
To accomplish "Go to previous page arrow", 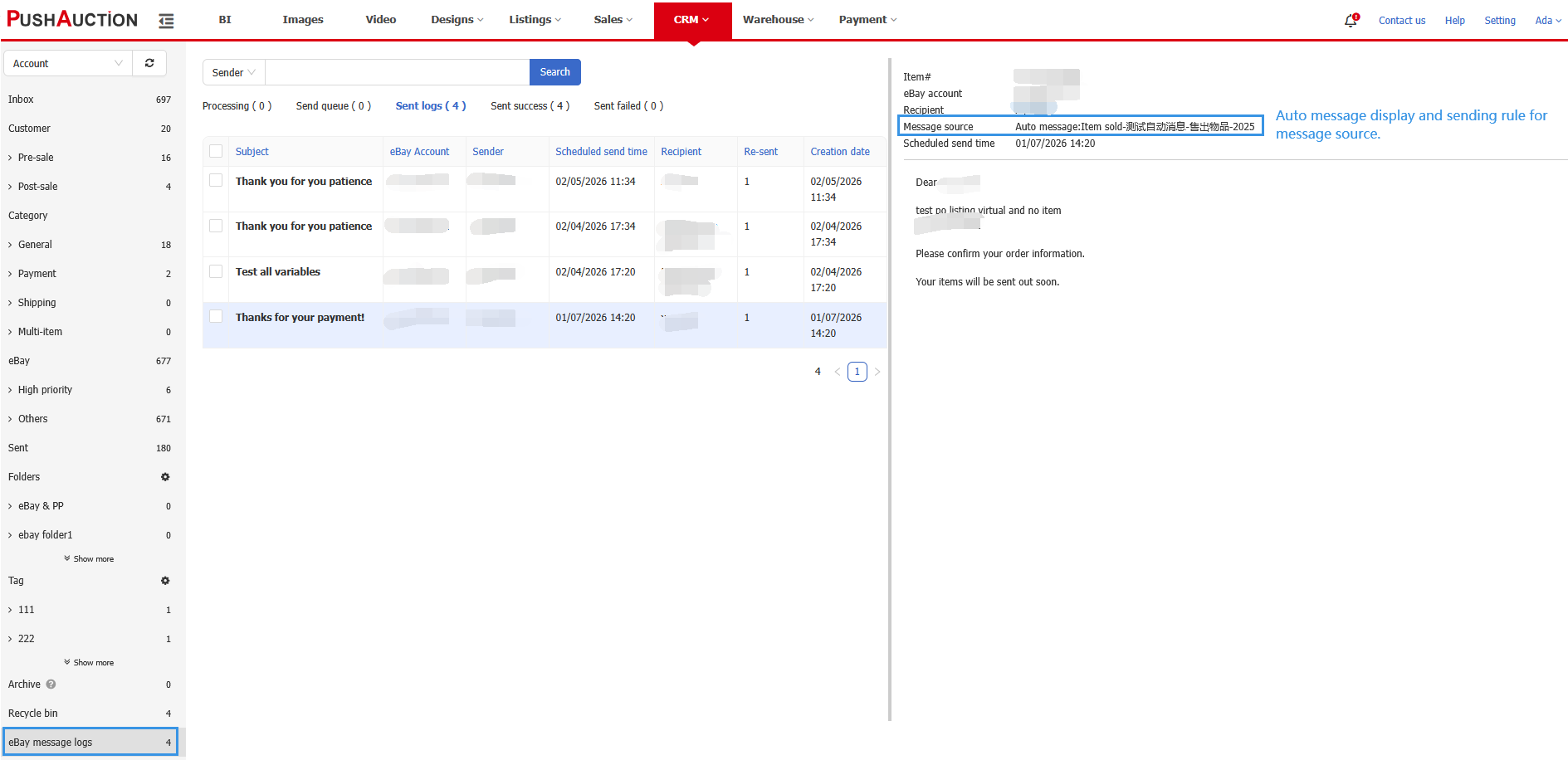I will tap(838, 372).
